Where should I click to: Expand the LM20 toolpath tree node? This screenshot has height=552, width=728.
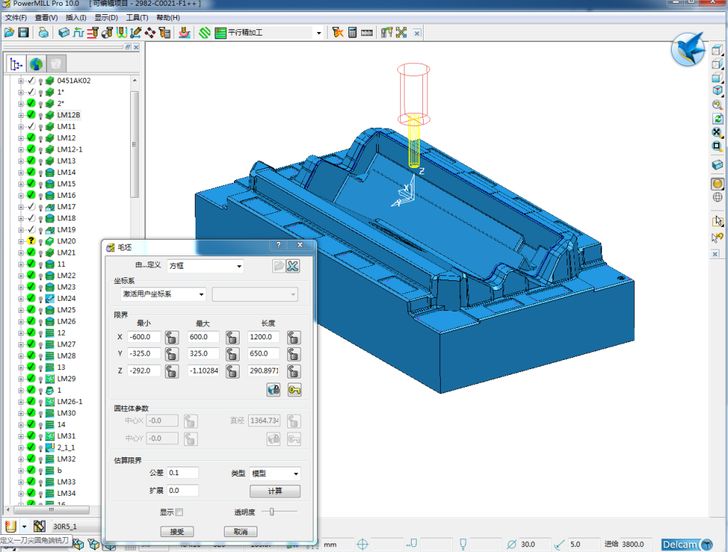(20, 241)
